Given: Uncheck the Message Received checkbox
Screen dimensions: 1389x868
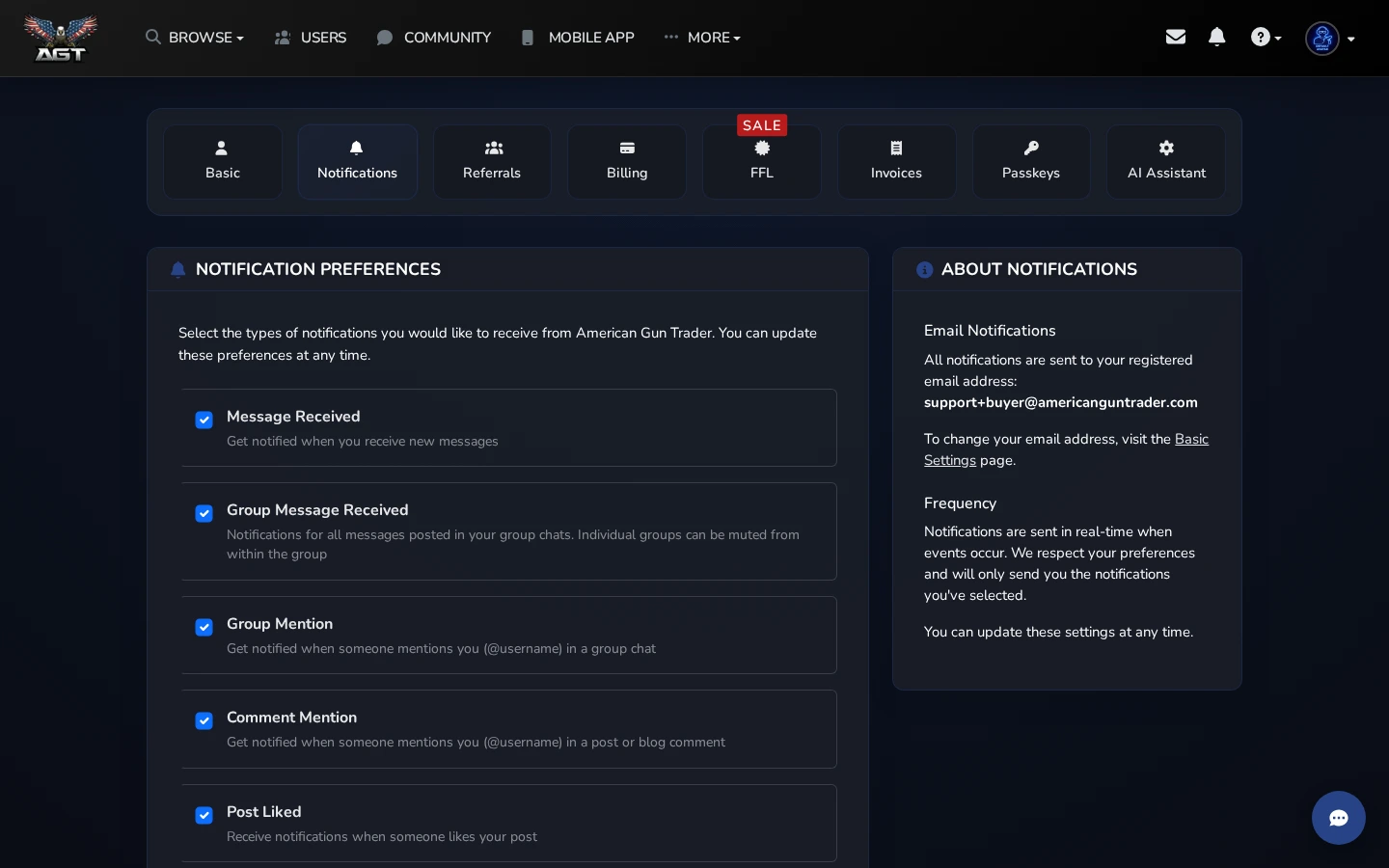Looking at the screenshot, I should pos(204,420).
